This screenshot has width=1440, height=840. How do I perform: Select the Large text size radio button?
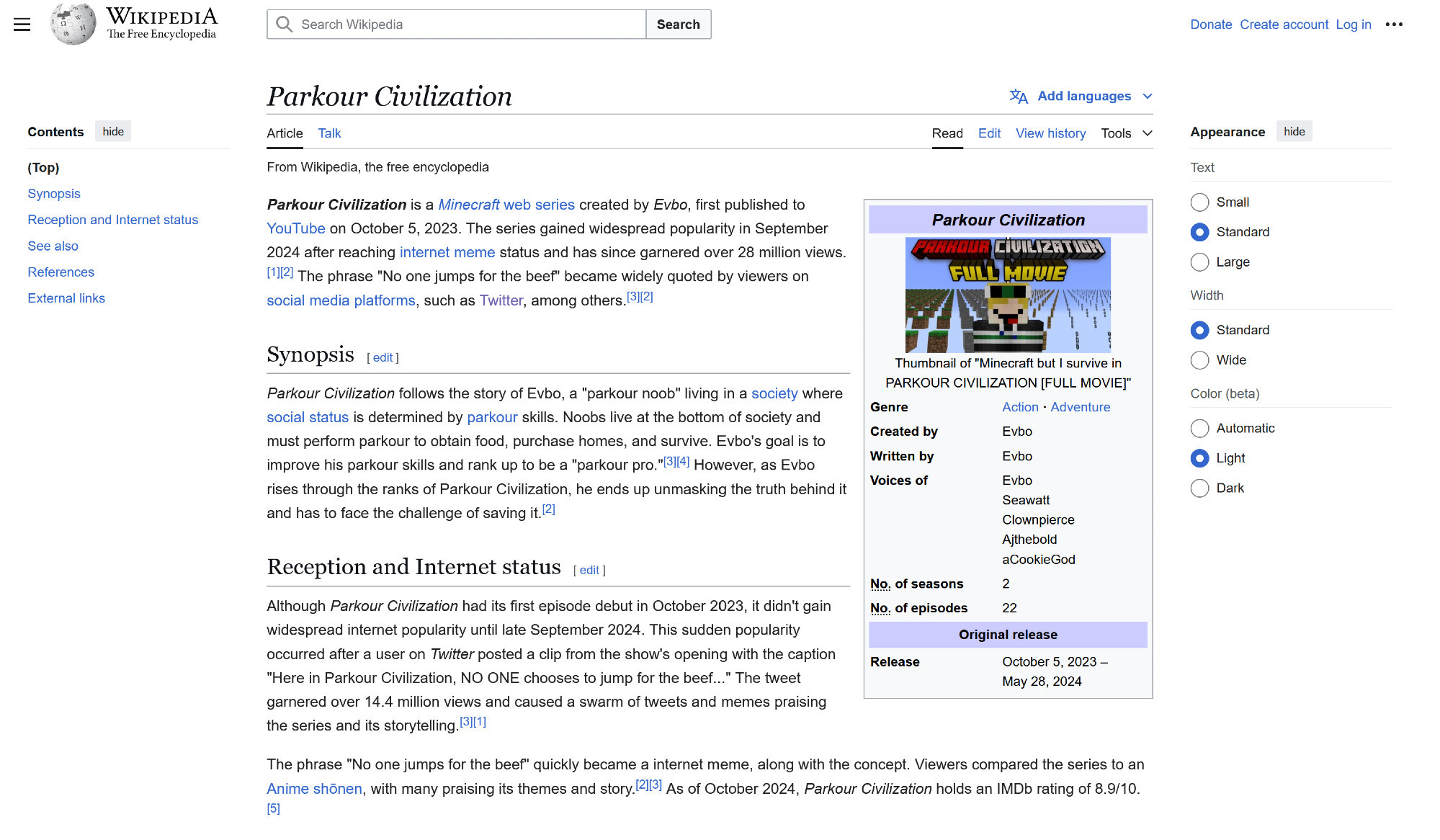1199,261
